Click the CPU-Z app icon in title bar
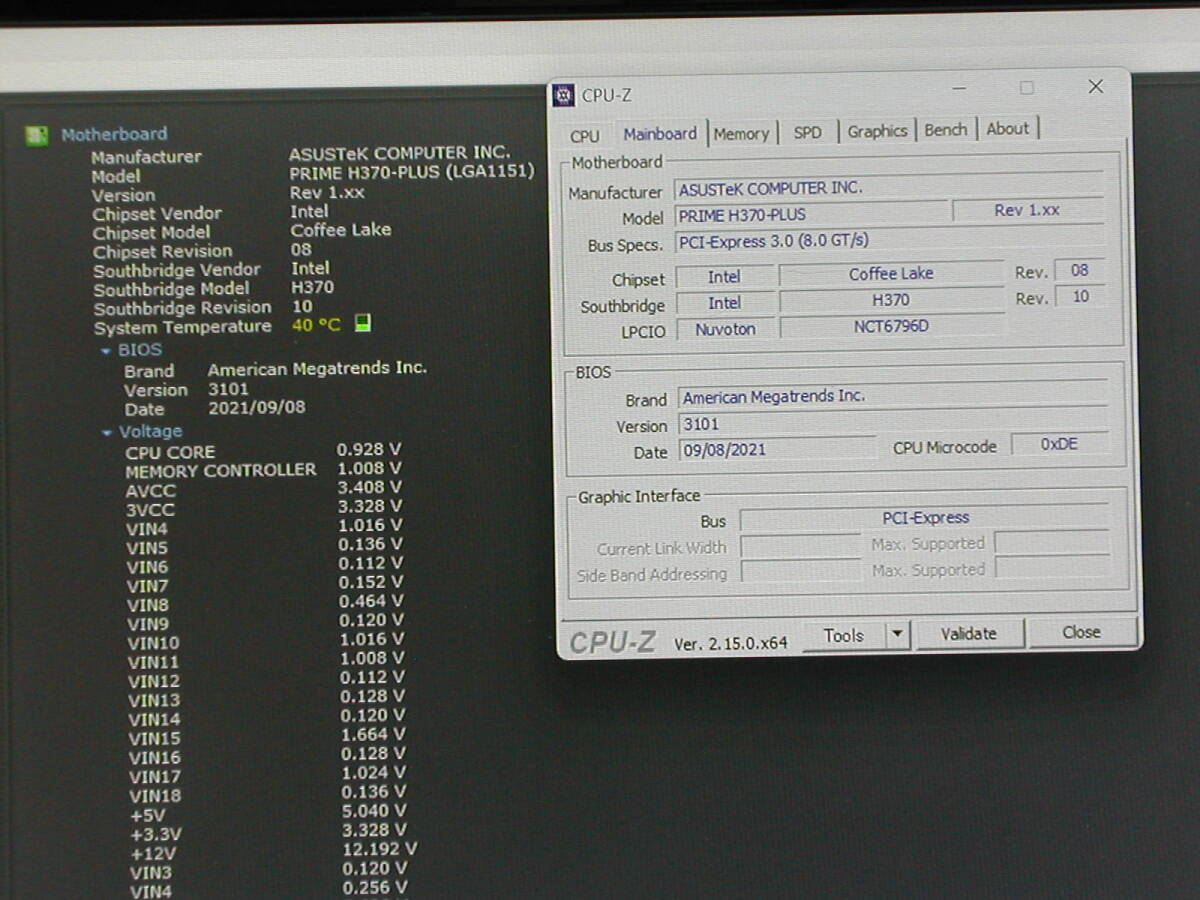The width and height of the screenshot is (1200, 900). (x=564, y=95)
